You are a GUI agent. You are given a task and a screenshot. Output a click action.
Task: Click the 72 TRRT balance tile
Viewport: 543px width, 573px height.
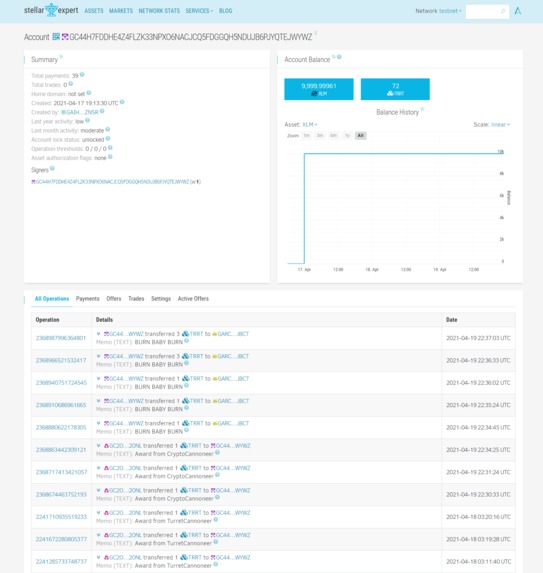pyautogui.click(x=395, y=89)
